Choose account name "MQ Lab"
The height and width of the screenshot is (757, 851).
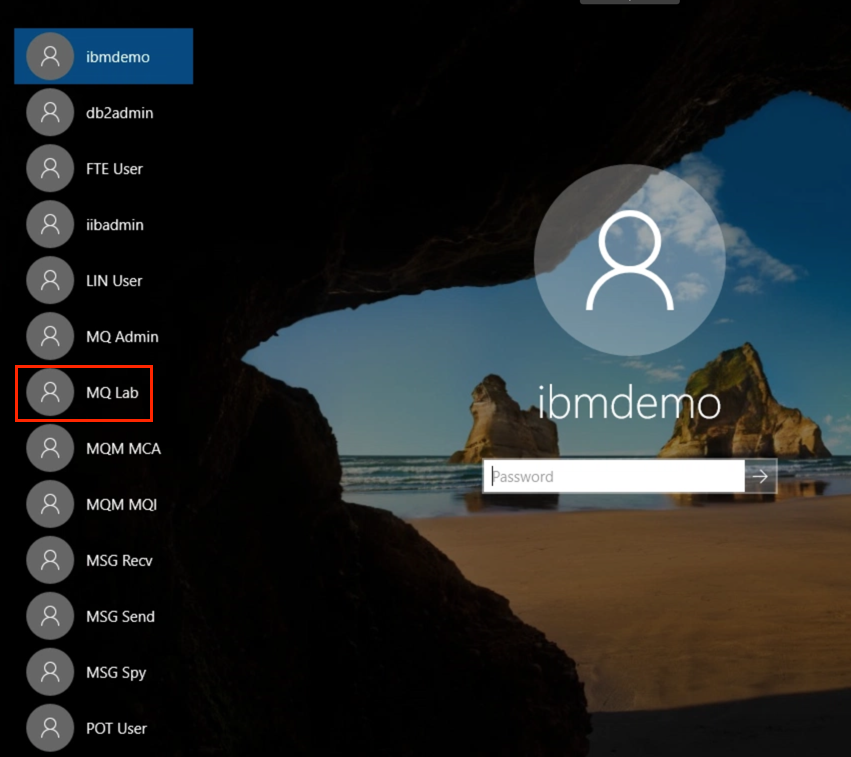(112, 392)
